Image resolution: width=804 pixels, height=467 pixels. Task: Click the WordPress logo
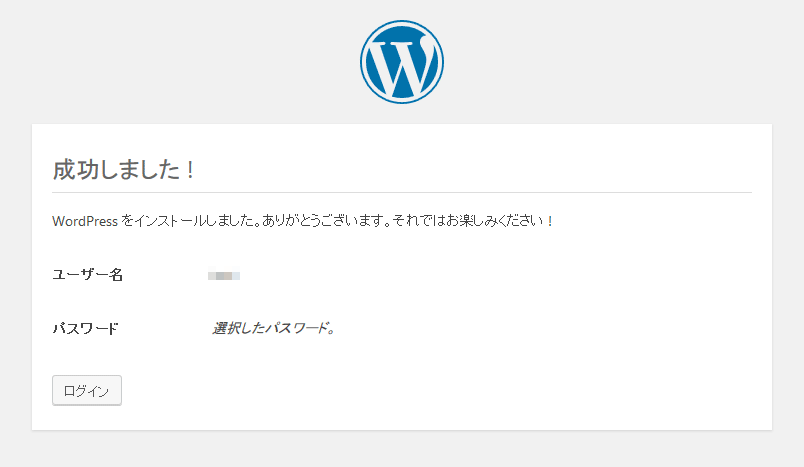(x=402, y=62)
